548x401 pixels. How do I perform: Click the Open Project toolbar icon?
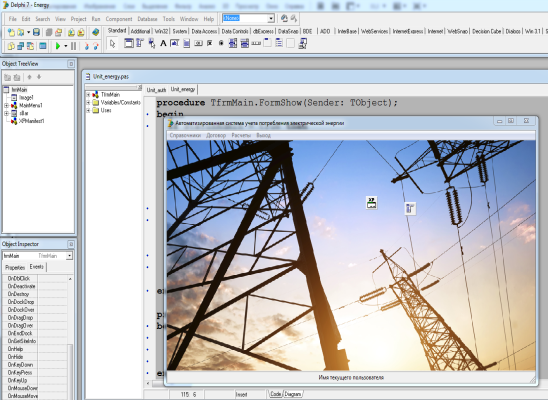(58, 33)
